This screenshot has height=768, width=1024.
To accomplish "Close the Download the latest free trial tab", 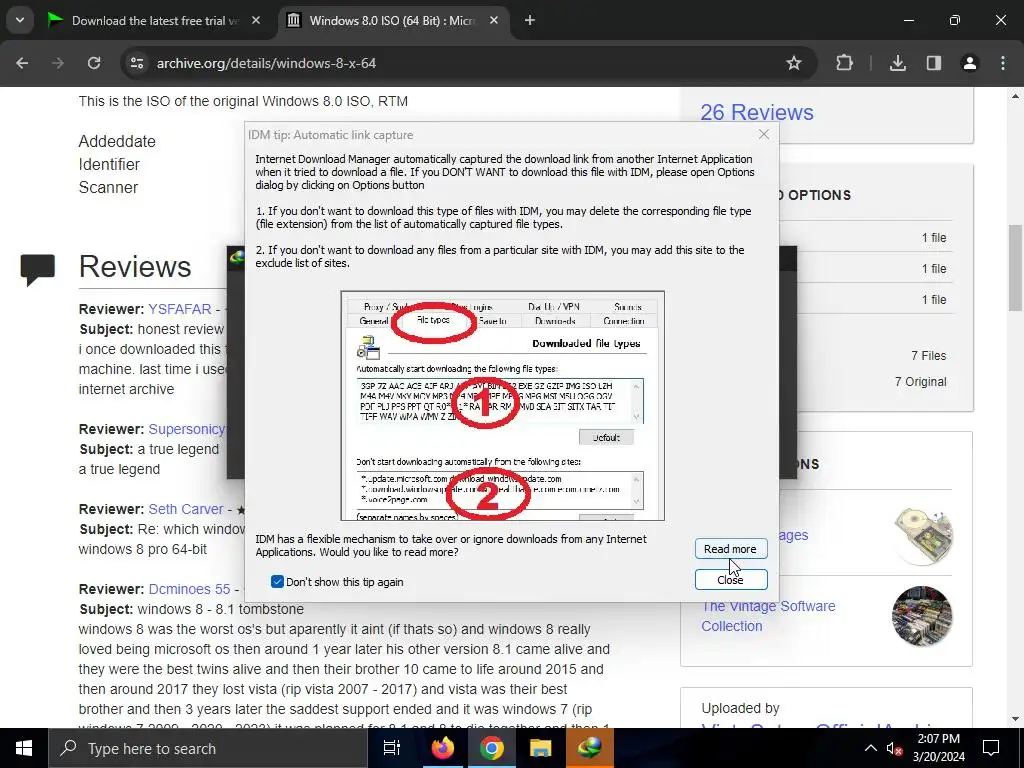I will (x=256, y=21).
